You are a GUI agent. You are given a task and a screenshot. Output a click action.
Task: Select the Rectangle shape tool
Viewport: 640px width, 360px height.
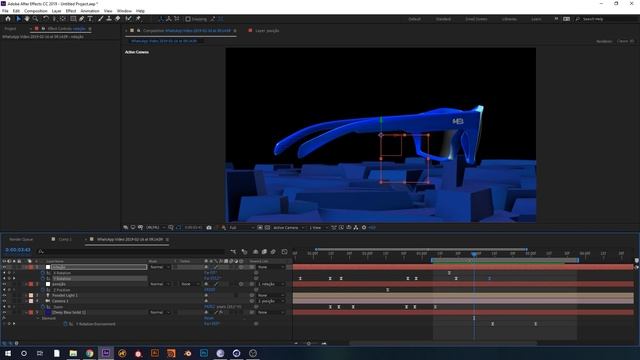[73, 19]
